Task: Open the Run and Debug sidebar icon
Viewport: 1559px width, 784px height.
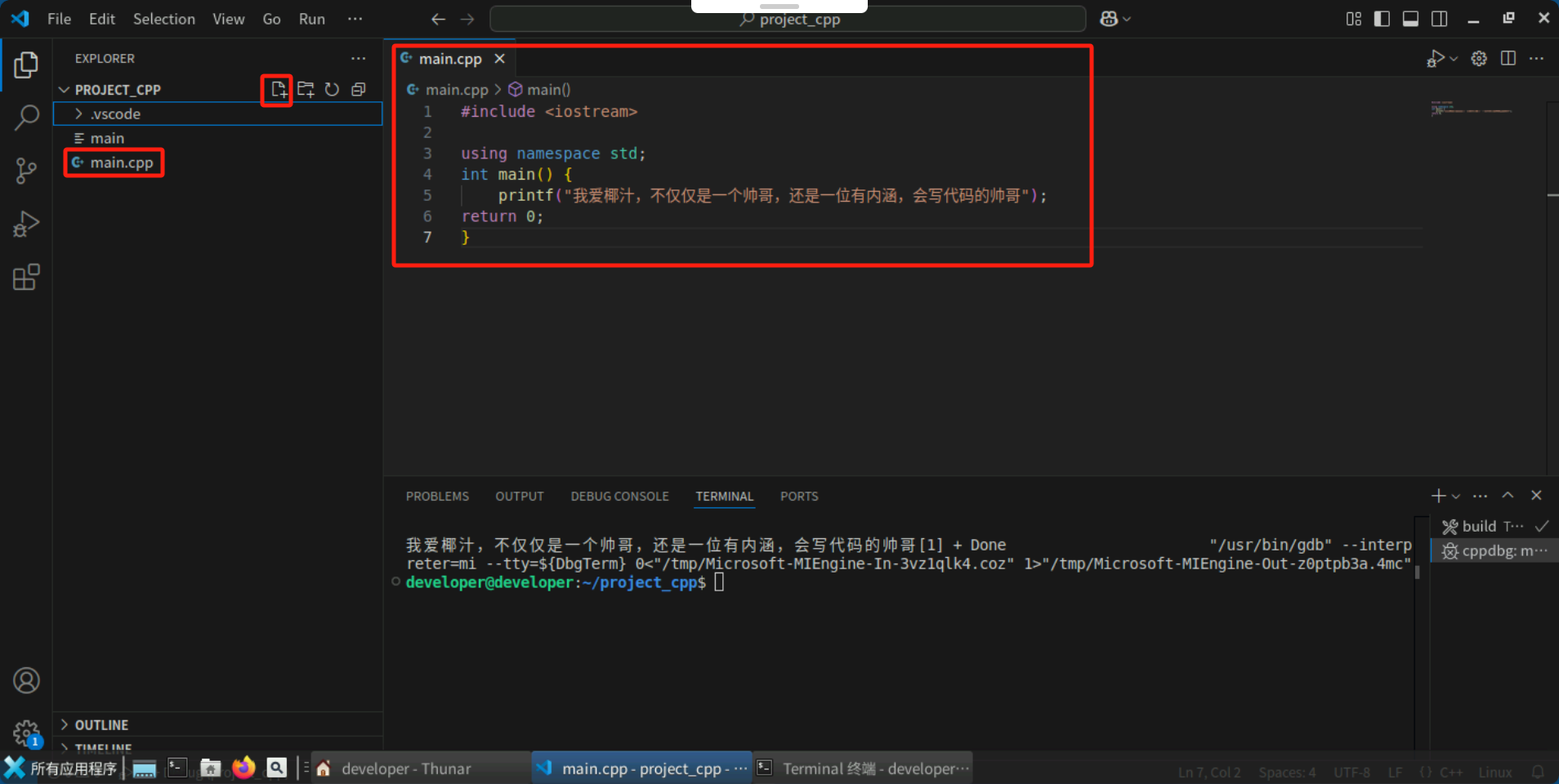Action: [x=27, y=223]
